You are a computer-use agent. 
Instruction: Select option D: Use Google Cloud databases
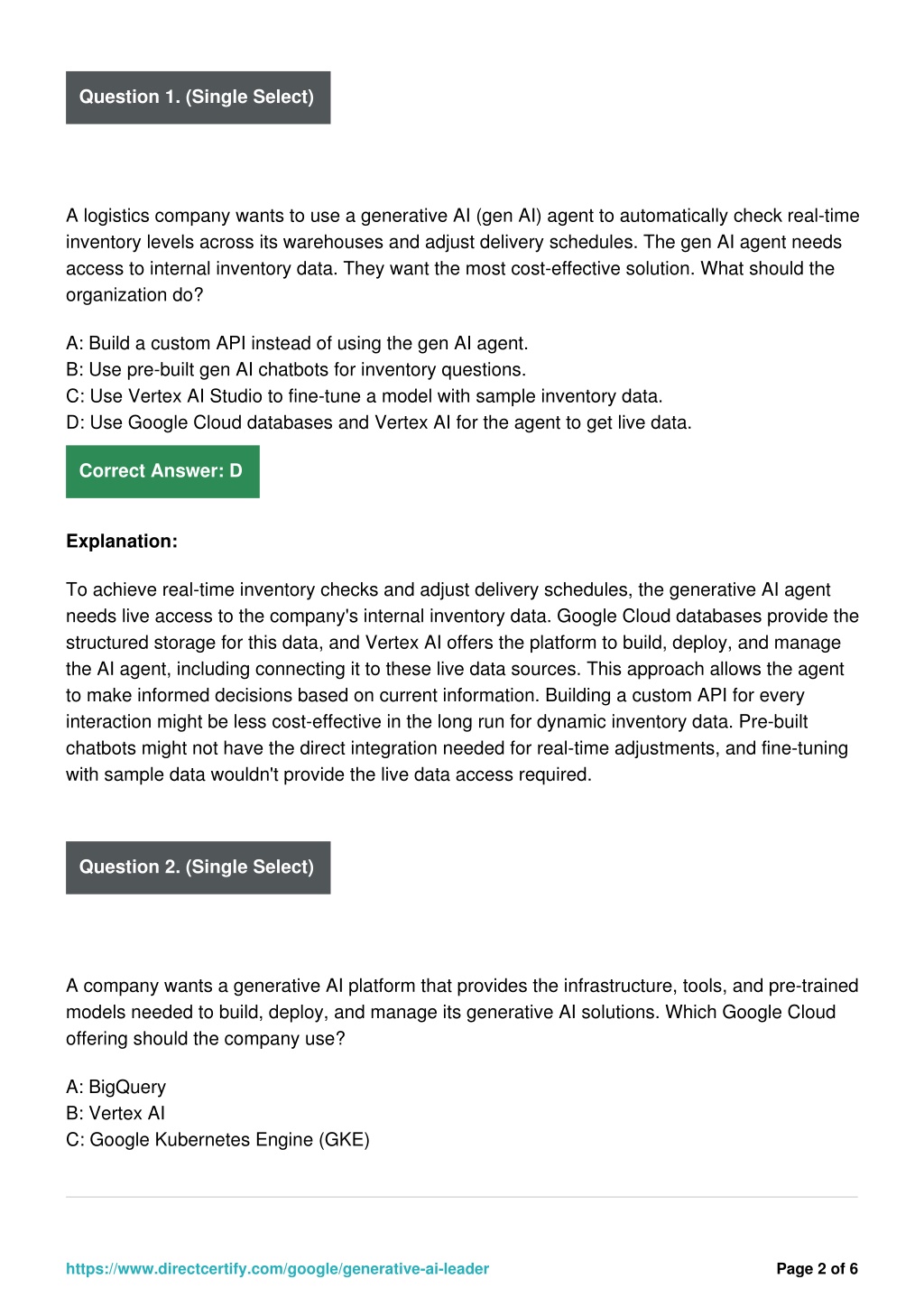378,422
